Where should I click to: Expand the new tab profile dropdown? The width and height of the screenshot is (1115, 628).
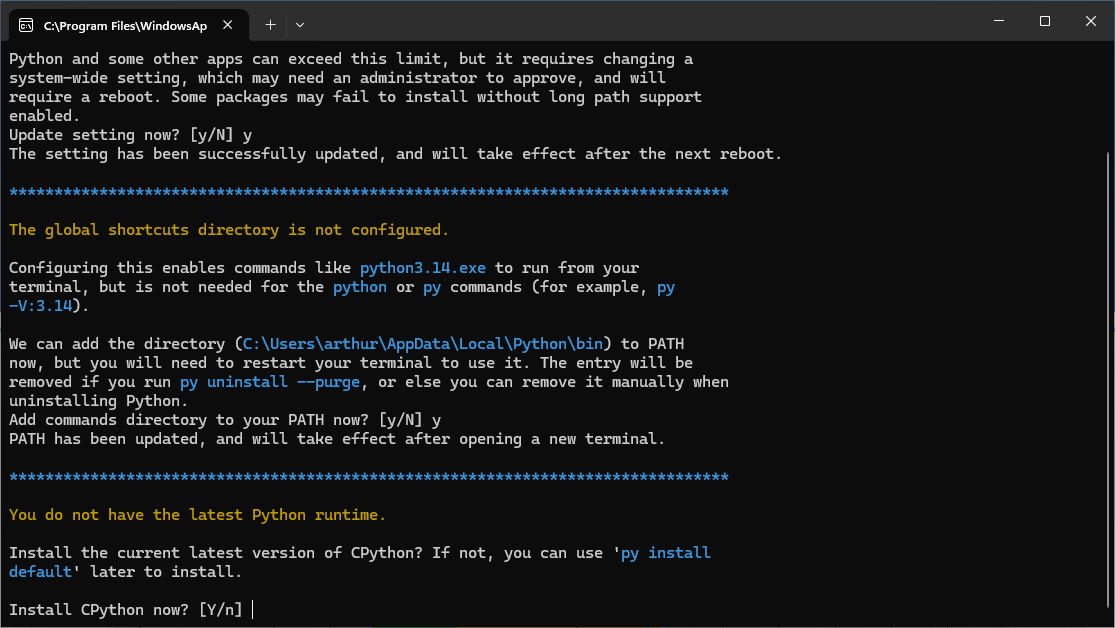pos(300,25)
